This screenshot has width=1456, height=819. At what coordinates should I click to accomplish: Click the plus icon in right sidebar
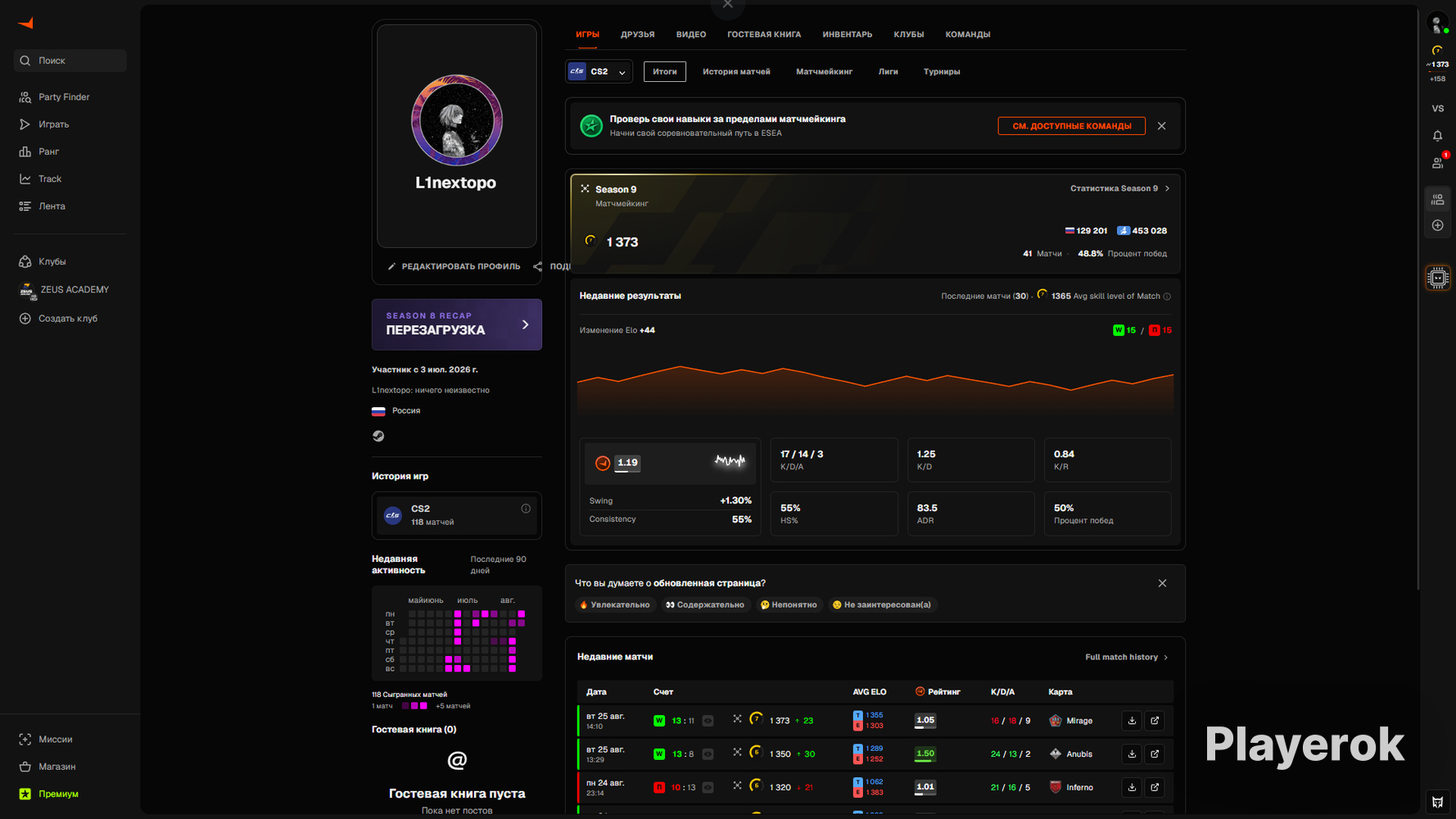coord(1438,225)
